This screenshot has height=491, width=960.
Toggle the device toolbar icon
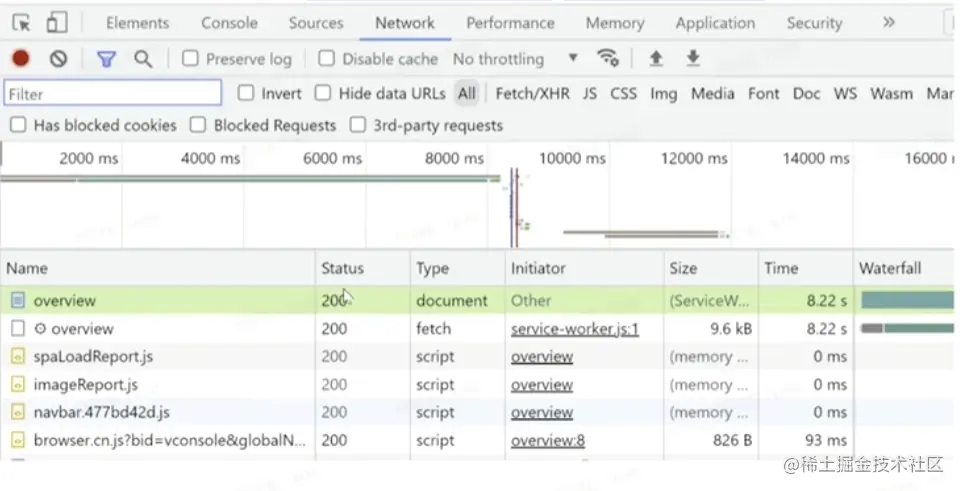pyautogui.click(x=56, y=23)
